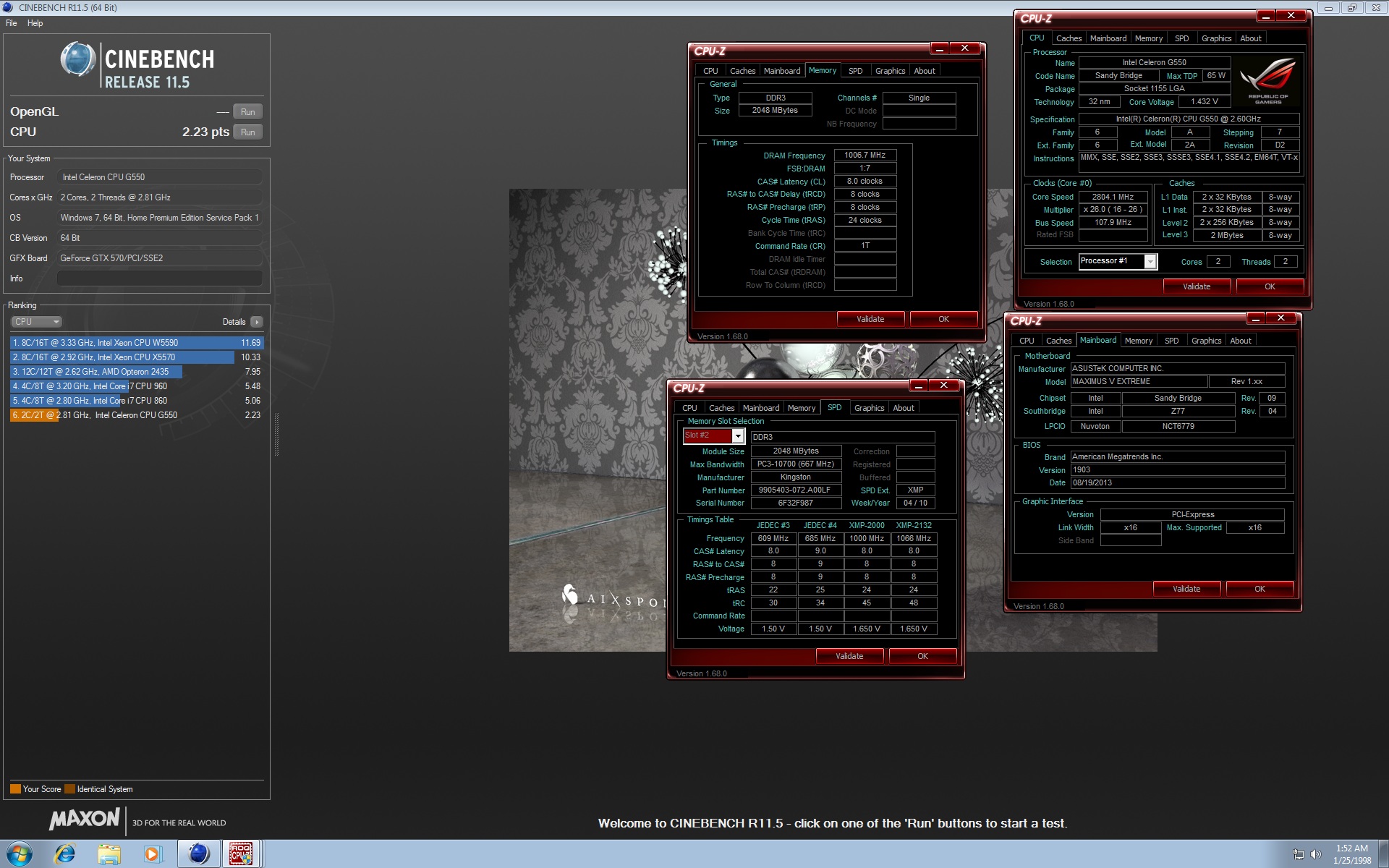Viewport: 1389px width, 868px height.
Task: Select Memory tab in top-right CPU-Z window
Action: [x=1148, y=38]
